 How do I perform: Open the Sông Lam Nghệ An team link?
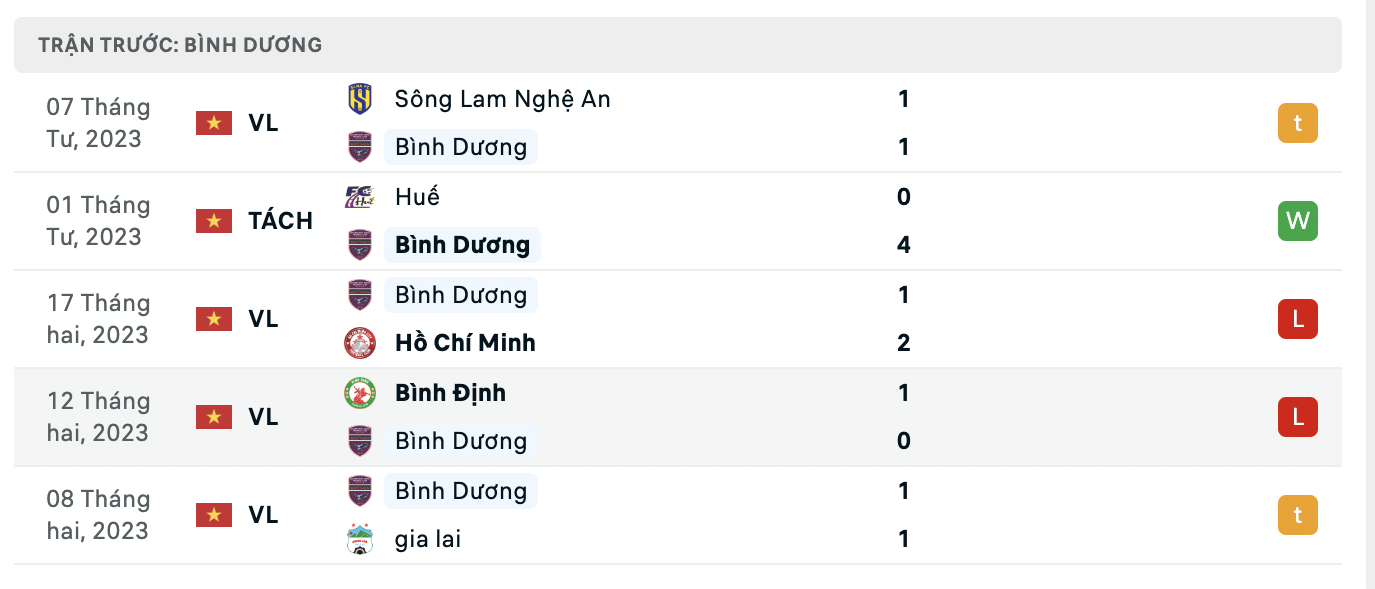502,99
